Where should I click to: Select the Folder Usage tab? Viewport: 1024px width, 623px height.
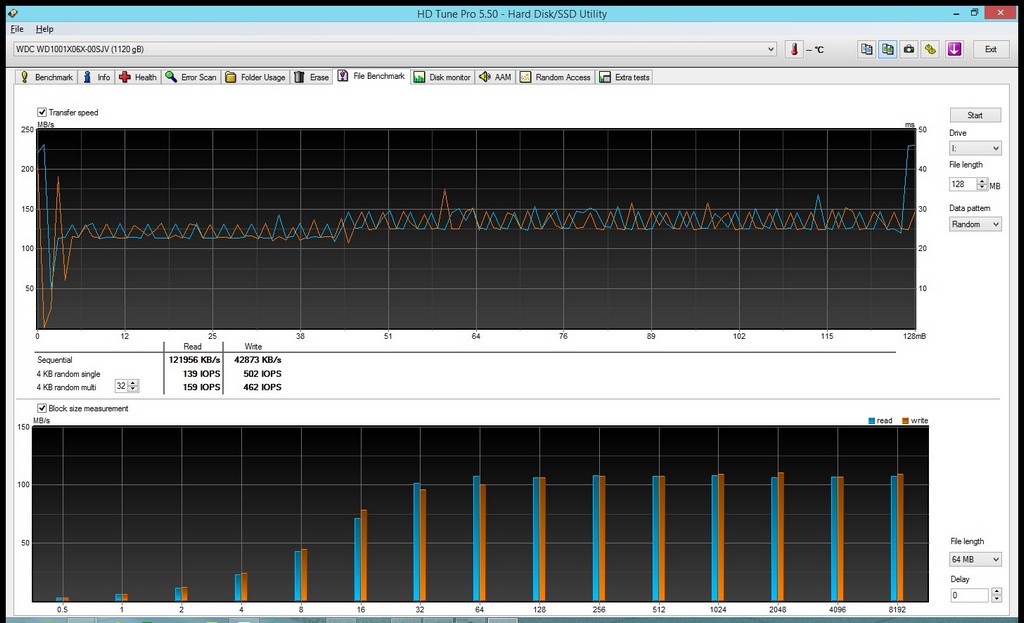(x=255, y=77)
